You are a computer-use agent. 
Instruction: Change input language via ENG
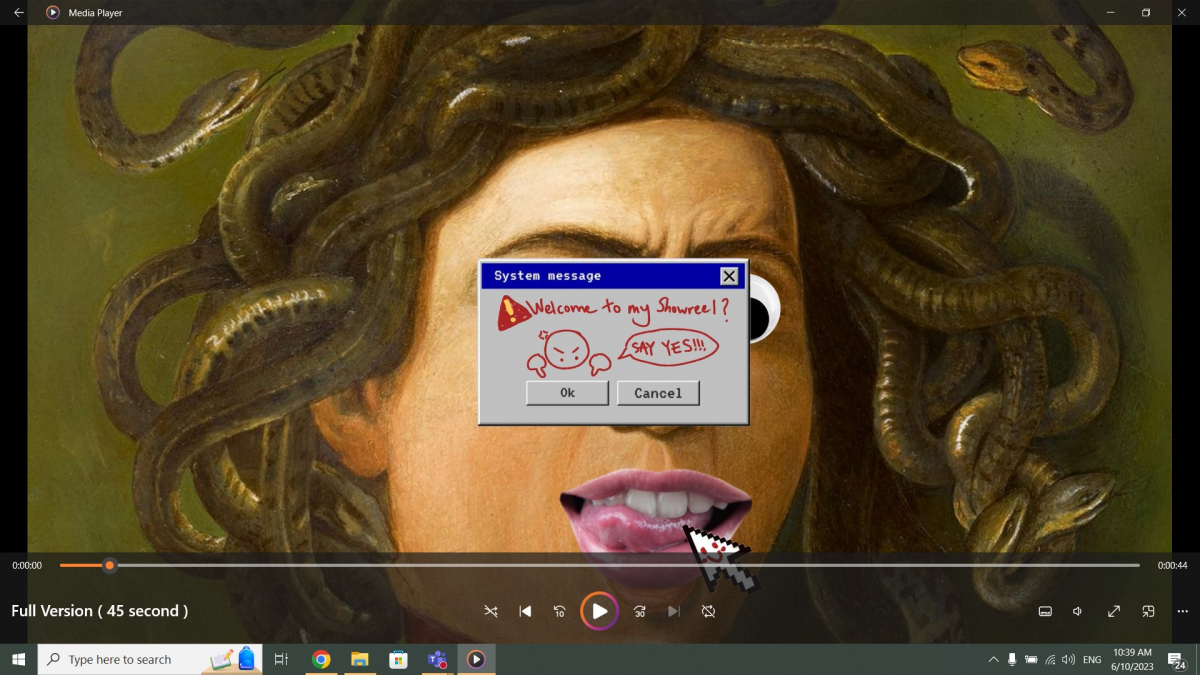pos(1093,660)
